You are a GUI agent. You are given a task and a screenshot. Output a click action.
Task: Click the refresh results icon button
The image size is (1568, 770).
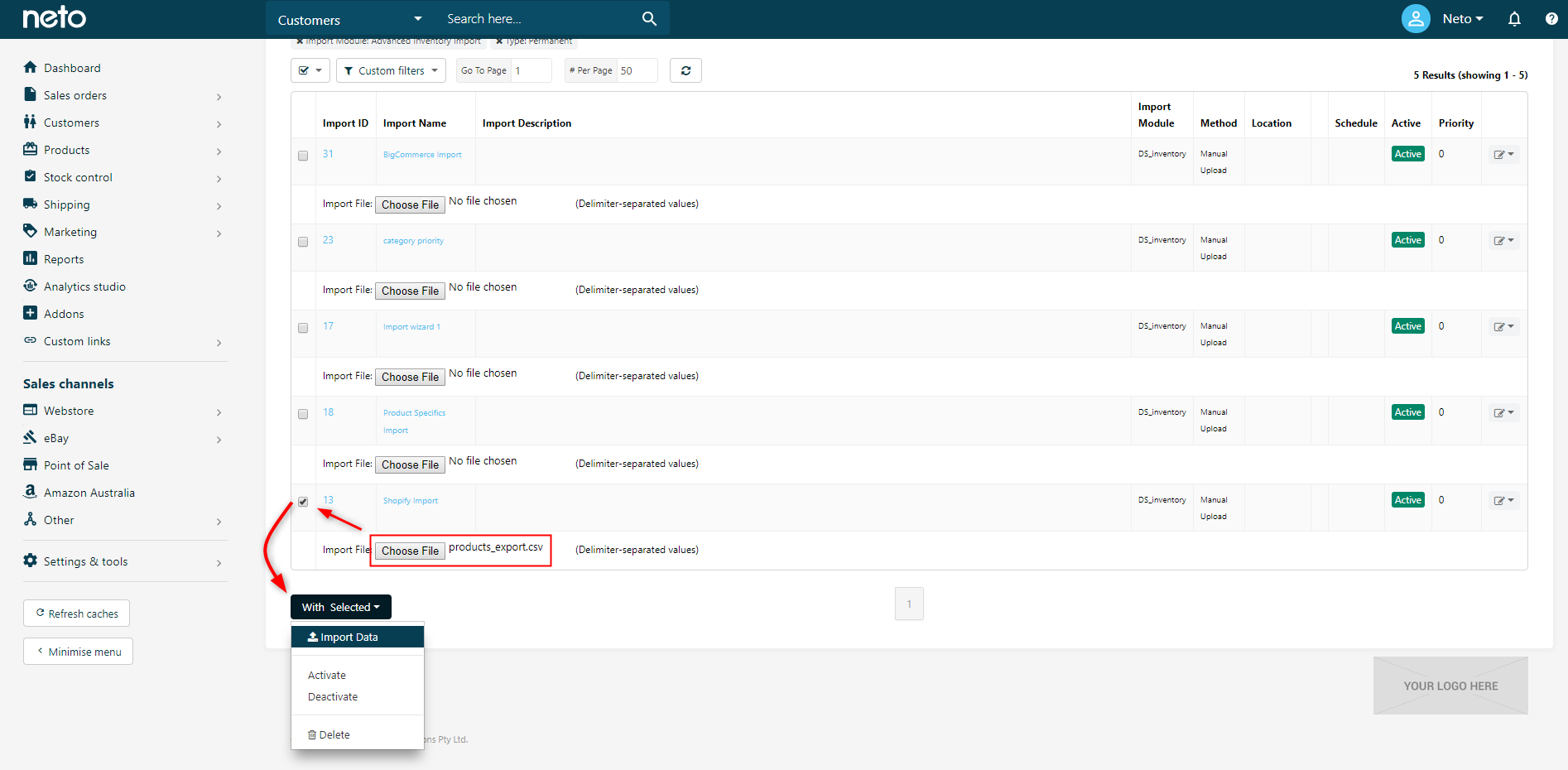(x=685, y=70)
